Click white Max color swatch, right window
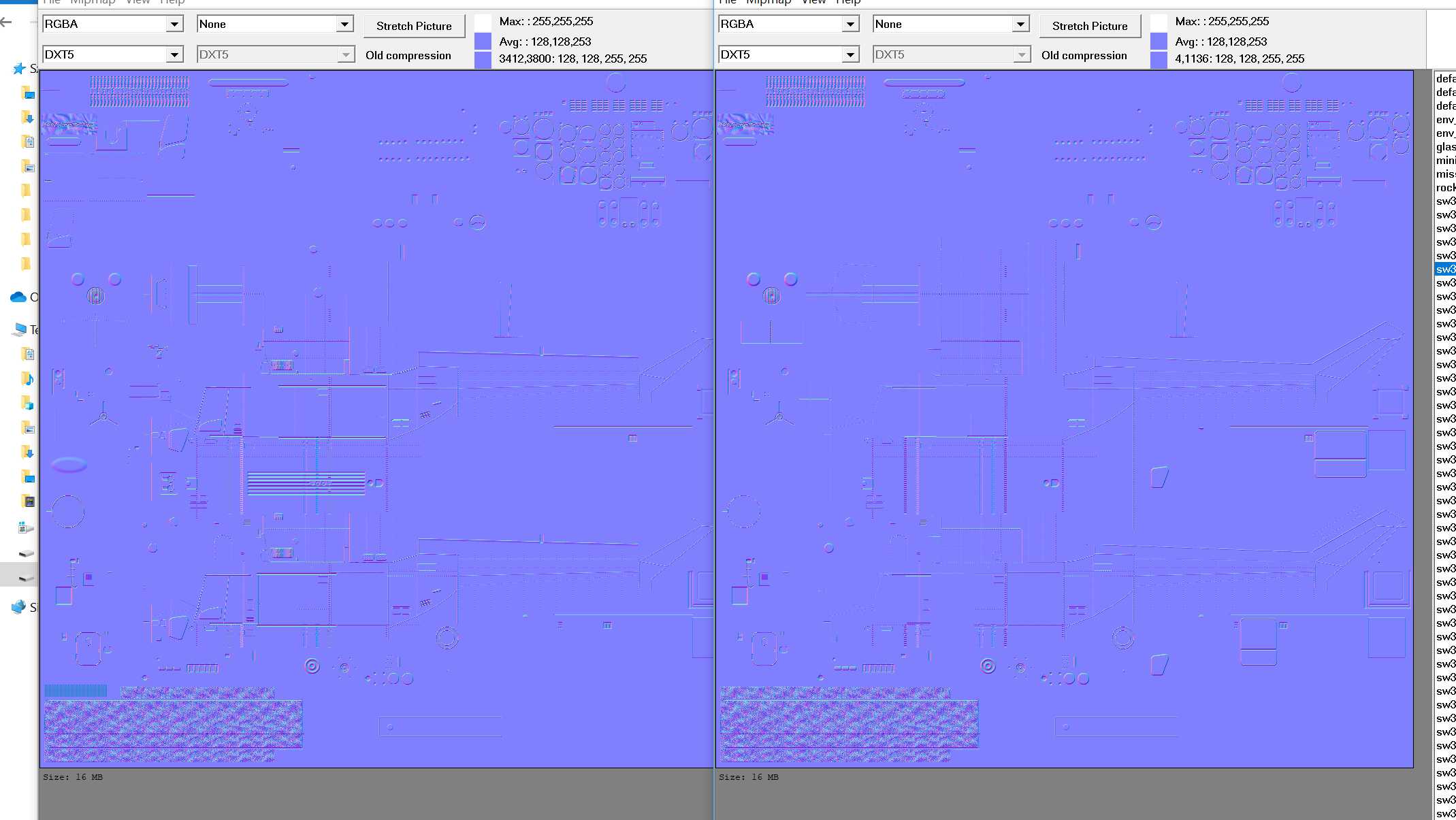This screenshot has width=1456, height=820. pyautogui.click(x=1159, y=22)
